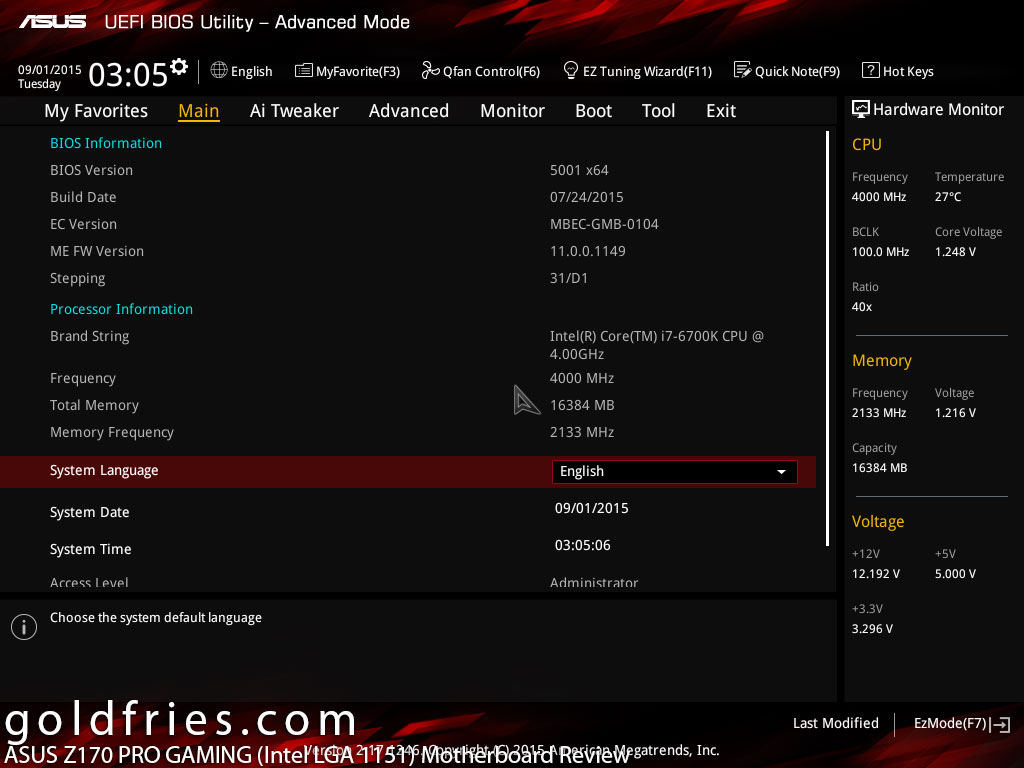Click the Hardware Monitor panel title

click(x=938, y=109)
